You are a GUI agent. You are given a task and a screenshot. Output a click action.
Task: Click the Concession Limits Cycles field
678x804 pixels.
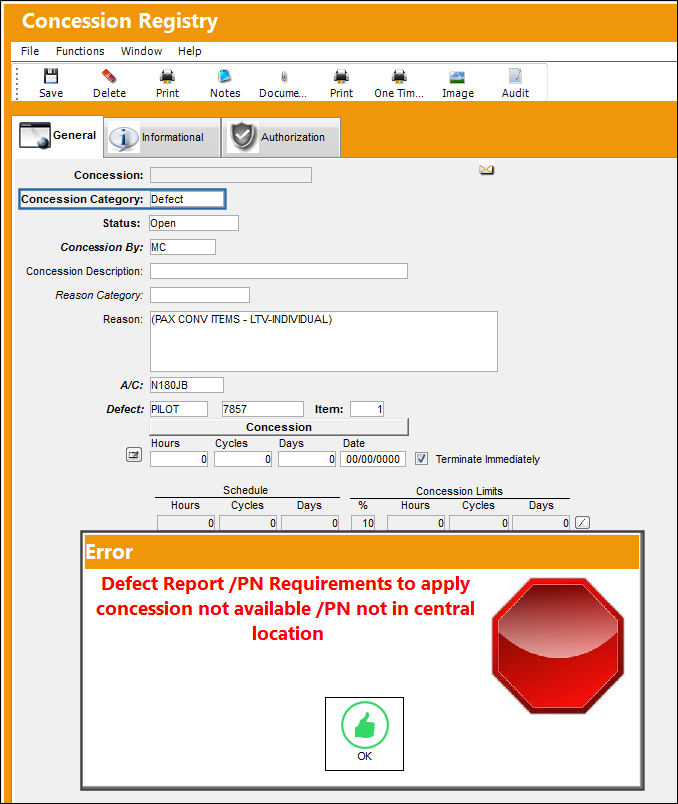tap(479, 523)
